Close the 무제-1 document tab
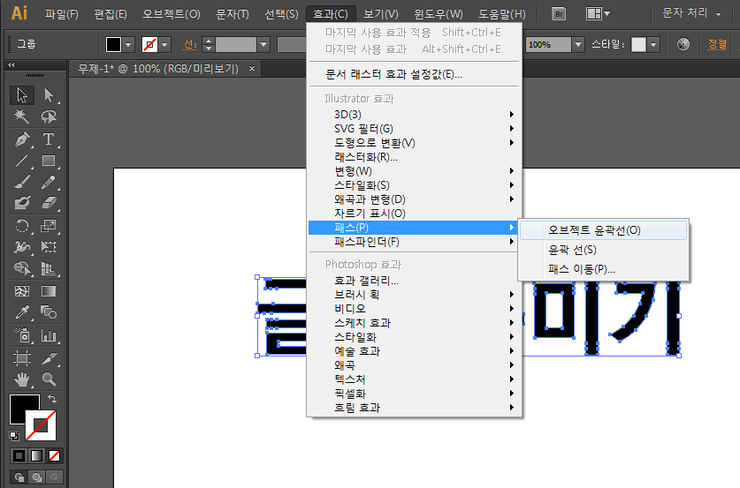Viewport: 740px width, 488px height. click(251, 69)
